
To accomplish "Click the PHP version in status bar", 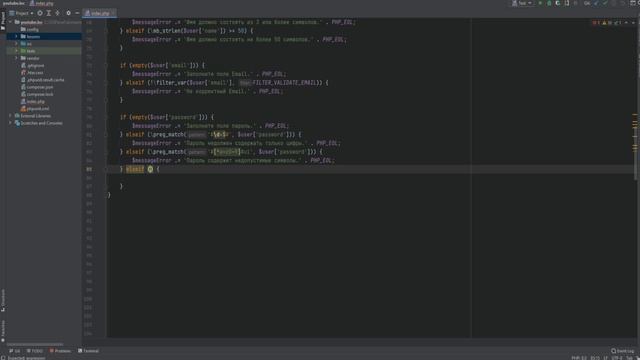I will pos(579,358).
